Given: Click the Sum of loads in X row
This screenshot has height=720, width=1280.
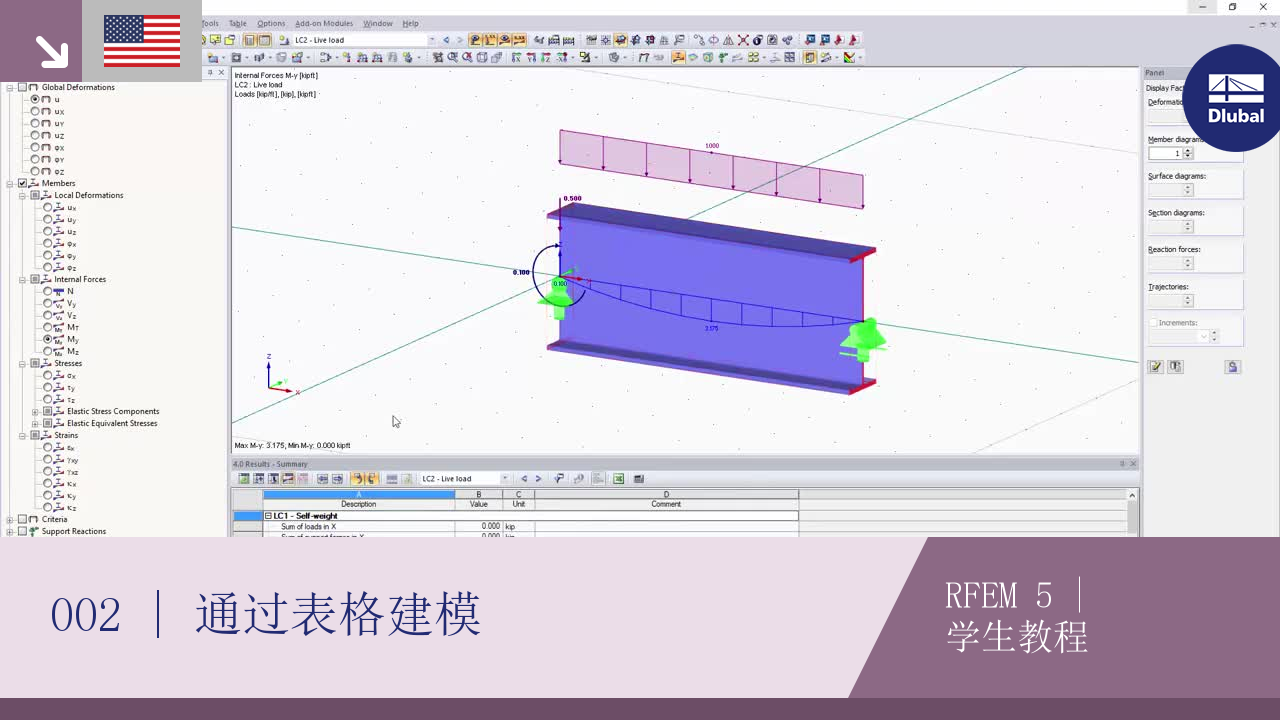Looking at the screenshot, I should (531, 526).
